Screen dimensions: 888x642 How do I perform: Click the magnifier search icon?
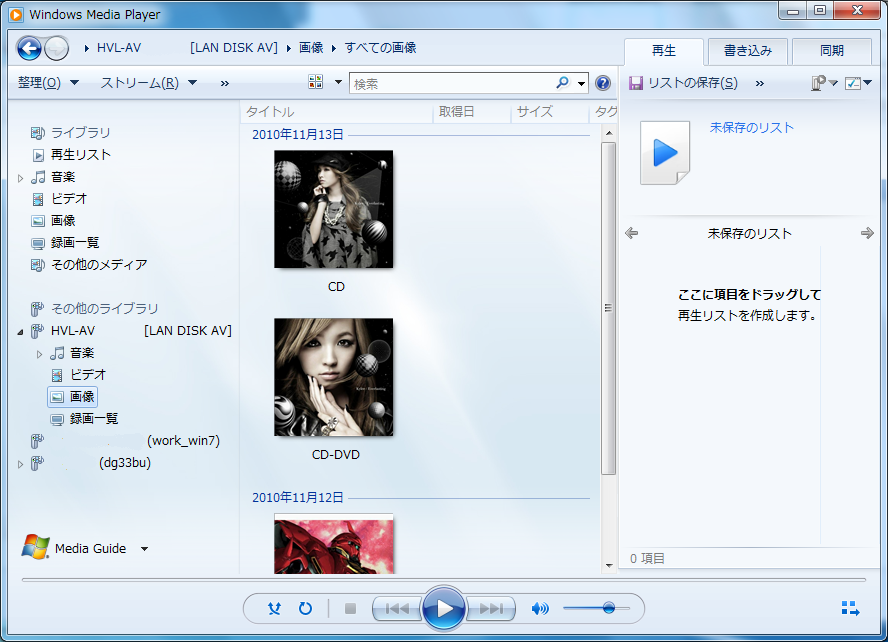(x=562, y=83)
